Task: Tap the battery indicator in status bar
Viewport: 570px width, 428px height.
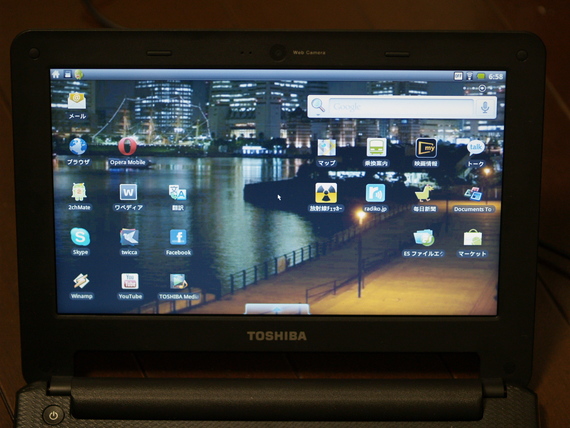Action: 481,76
